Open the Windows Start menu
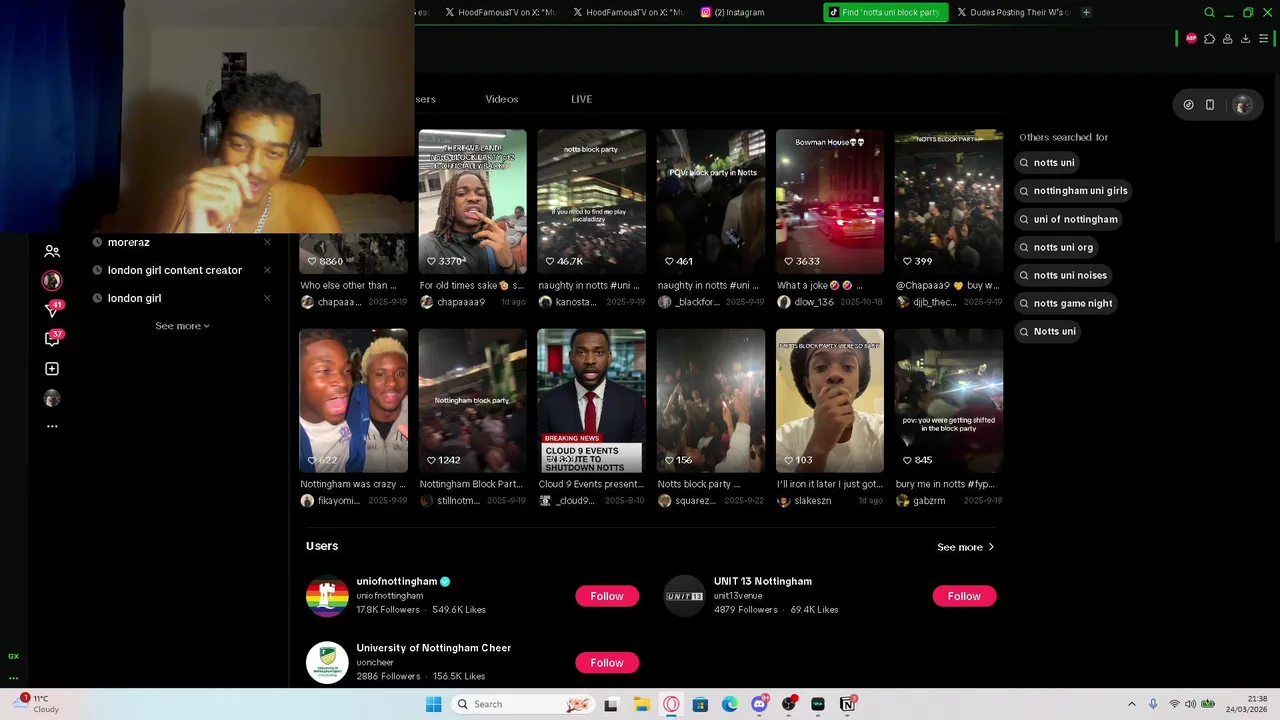 (x=433, y=704)
